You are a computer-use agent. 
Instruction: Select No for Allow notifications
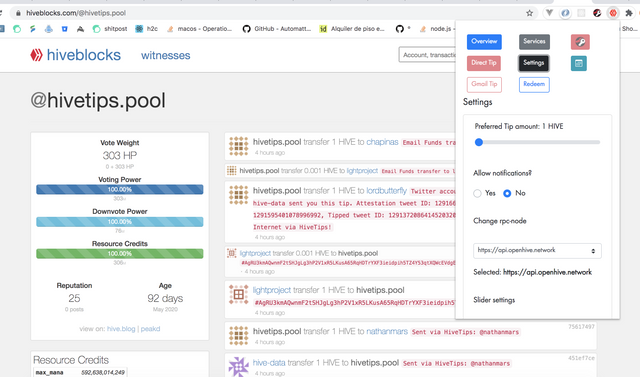(x=507, y=193)
